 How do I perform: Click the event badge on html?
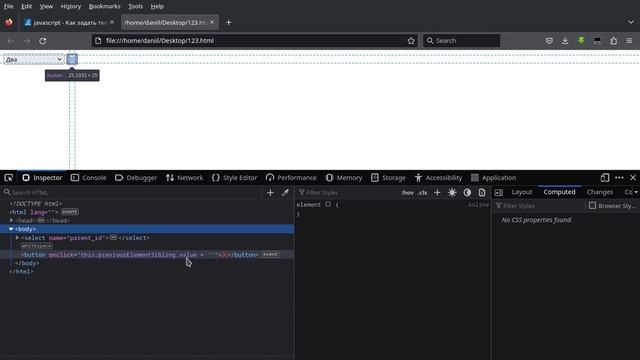(70, 212)
